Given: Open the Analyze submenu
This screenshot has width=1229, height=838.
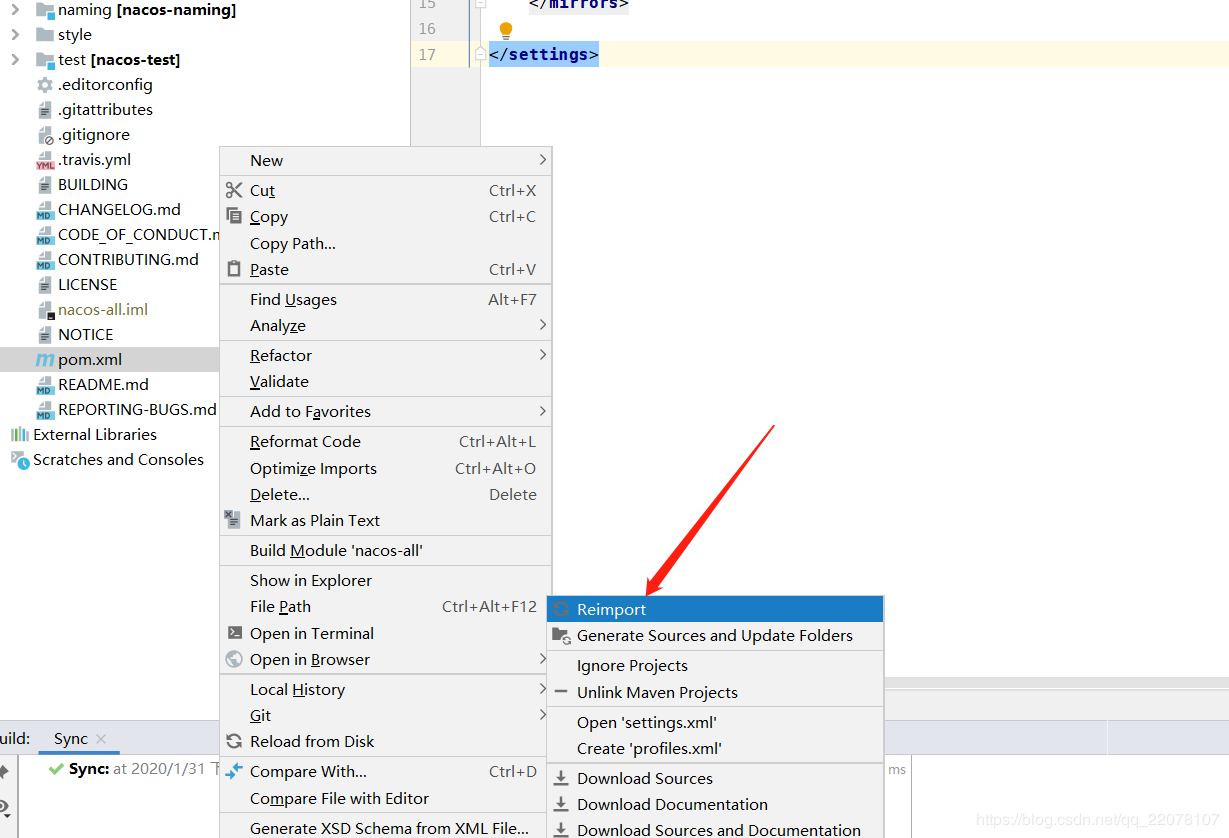Looking at the screenshot, I should [x=385, y=325].
